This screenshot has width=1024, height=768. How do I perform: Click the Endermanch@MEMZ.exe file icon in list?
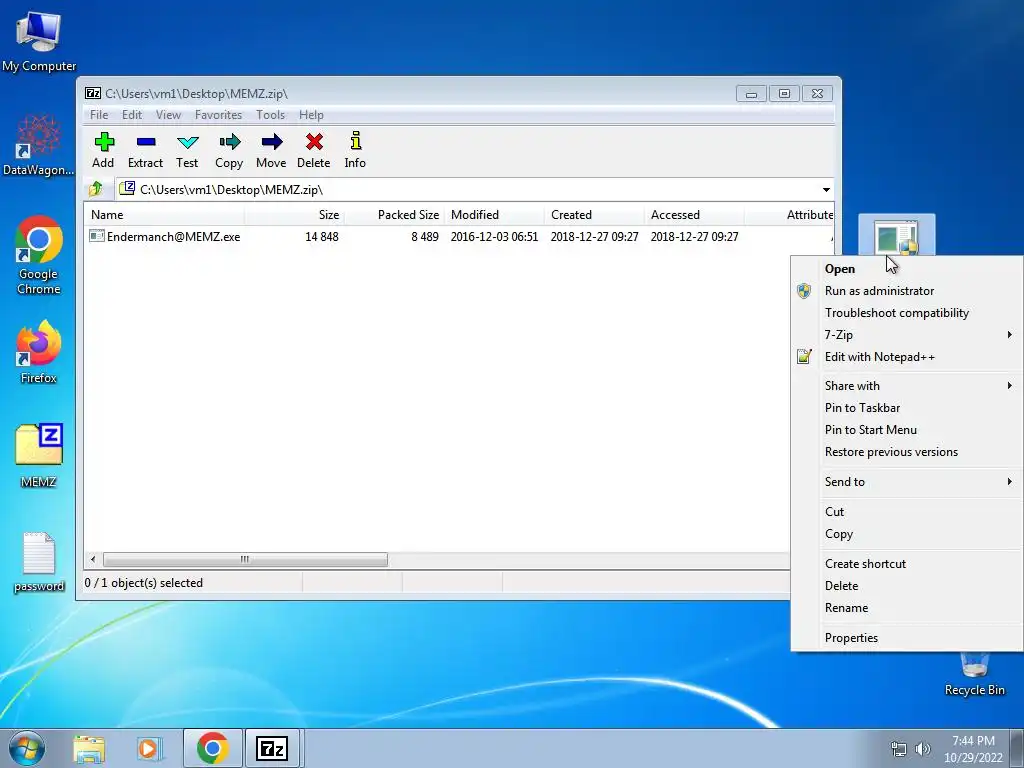point(97,236)
